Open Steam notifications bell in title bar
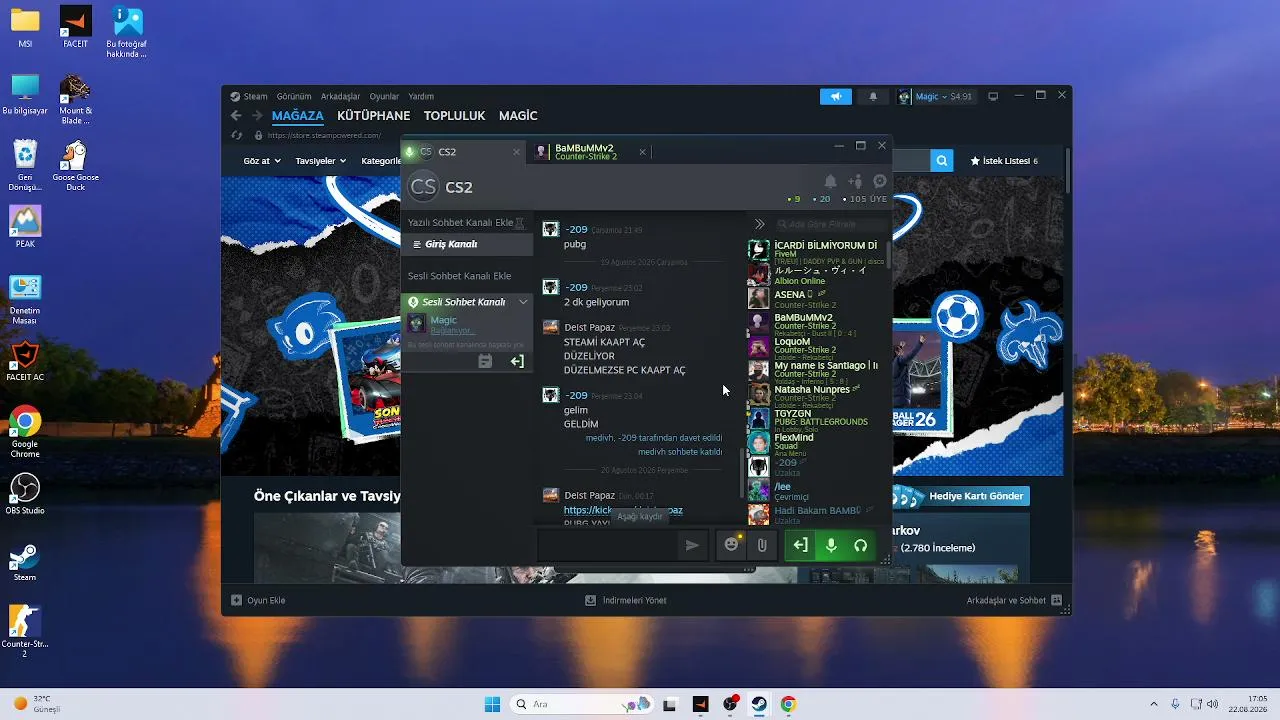Viewport: 1280px width, 720px height. coord(873,96)
